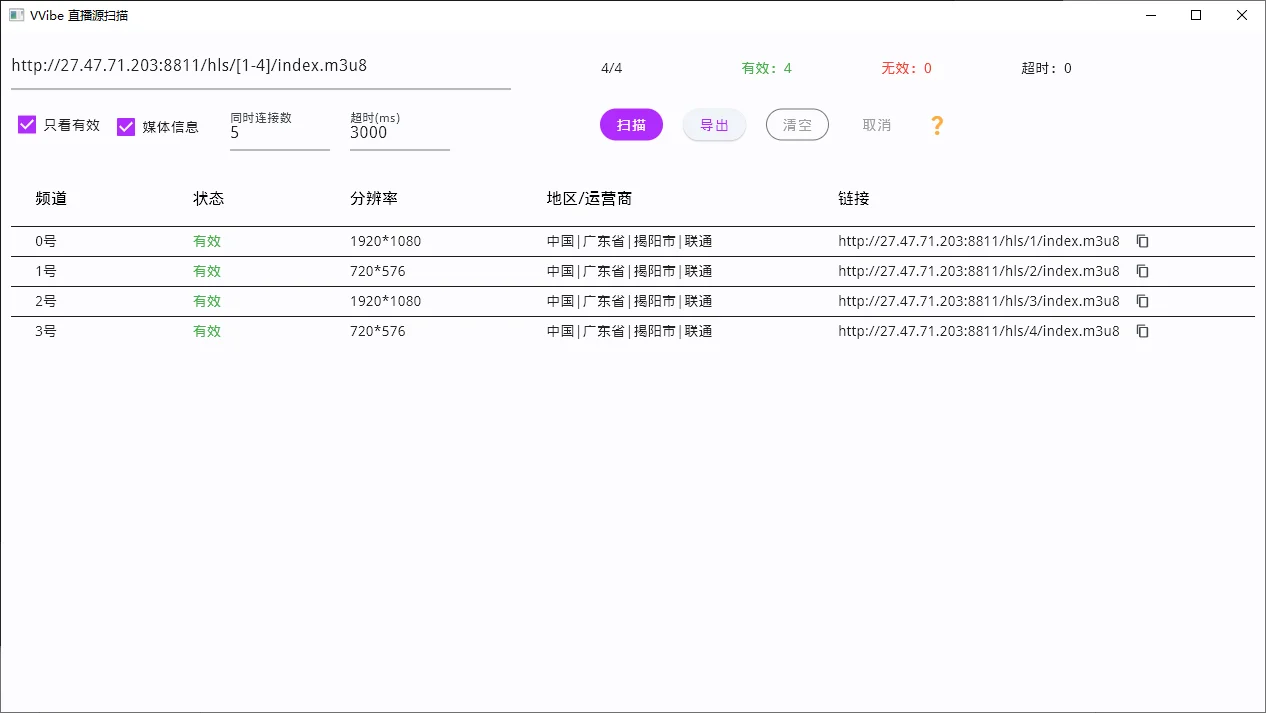Image resolution: width=1266 pixels, height=713 pixels.
Task: Click the 频道 column header
Action: (x=51, y=198)
